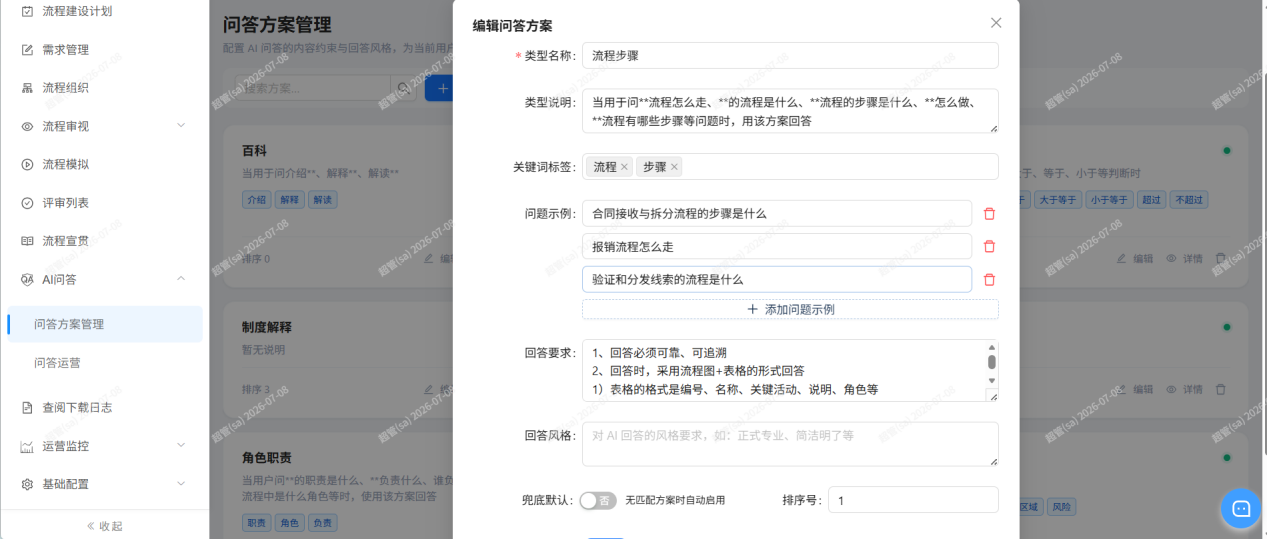
Task: Collapse the AI问答 submenu chevron
Action: click(181, 279)
